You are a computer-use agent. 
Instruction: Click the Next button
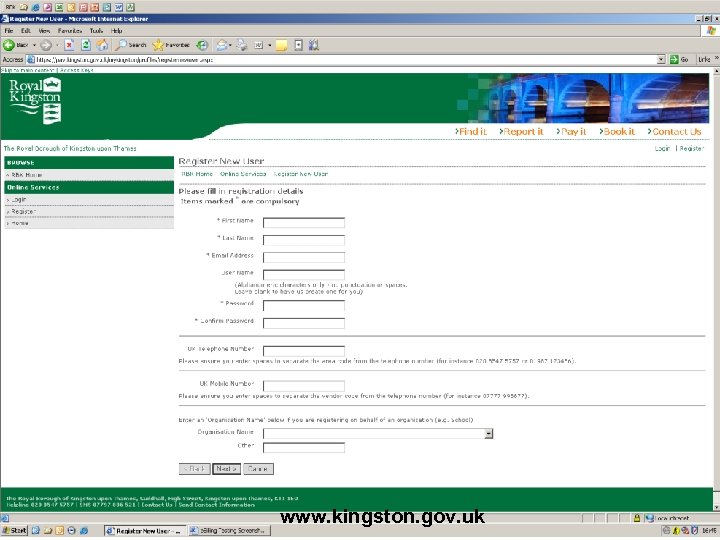click(226, 469)
